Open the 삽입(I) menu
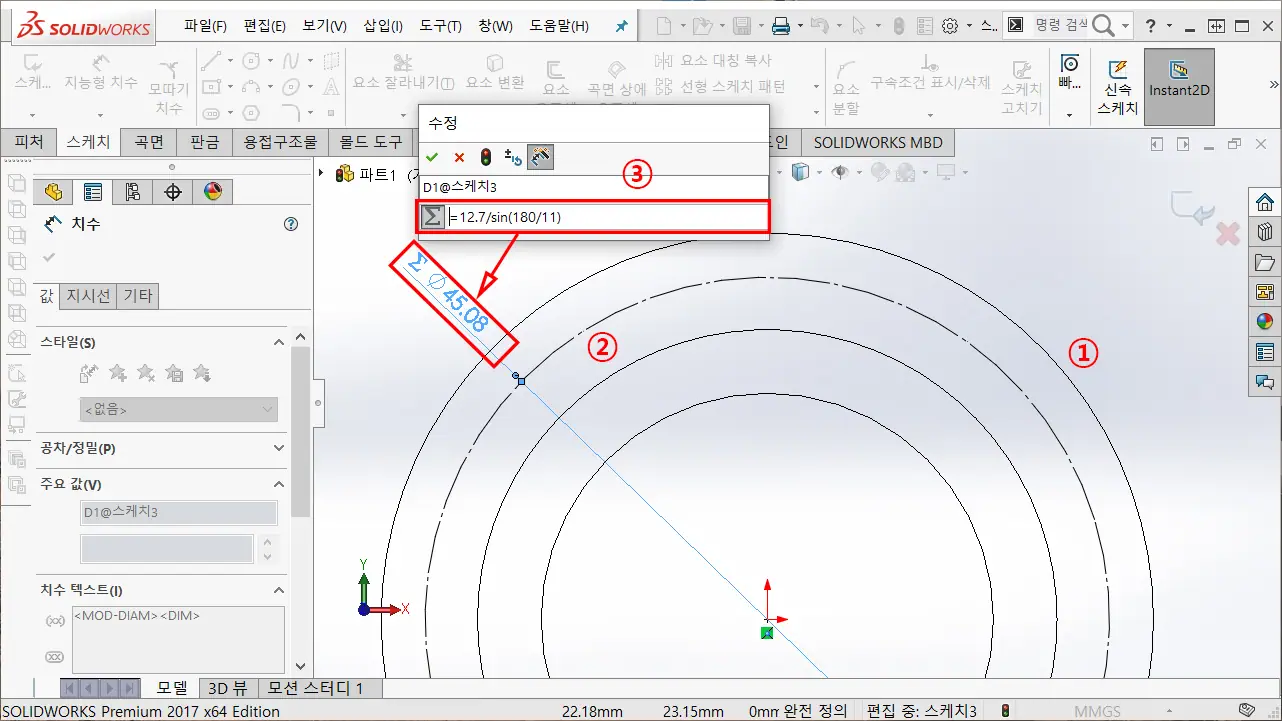 [383, 26]
